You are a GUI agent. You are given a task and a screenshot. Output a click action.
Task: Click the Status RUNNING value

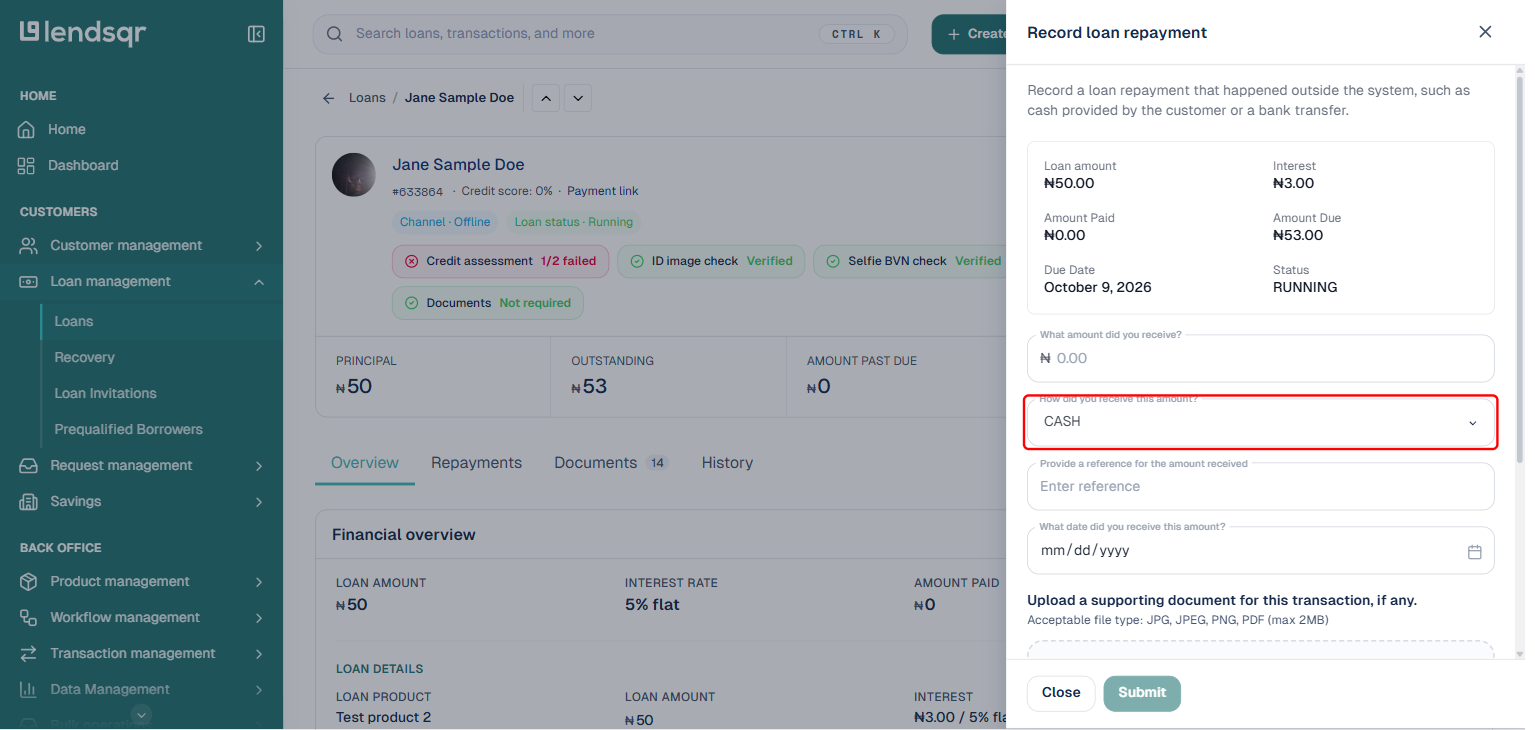click(x=1304, y=287)
